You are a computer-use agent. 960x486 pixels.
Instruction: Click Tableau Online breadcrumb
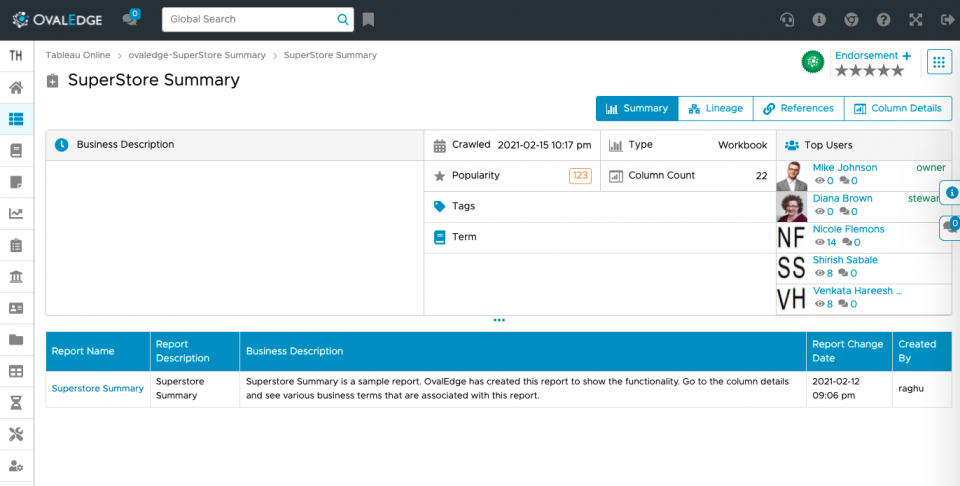pyautogui.click(x=78, y=55)
